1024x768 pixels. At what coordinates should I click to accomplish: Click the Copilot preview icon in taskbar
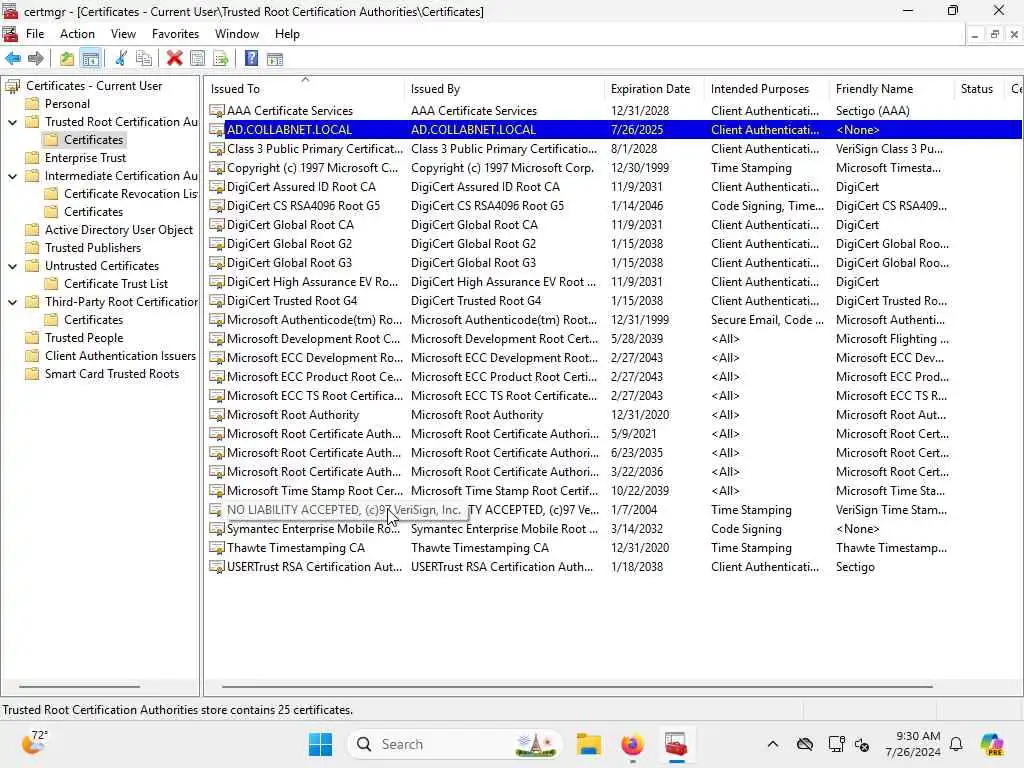(x=992, y=744)
